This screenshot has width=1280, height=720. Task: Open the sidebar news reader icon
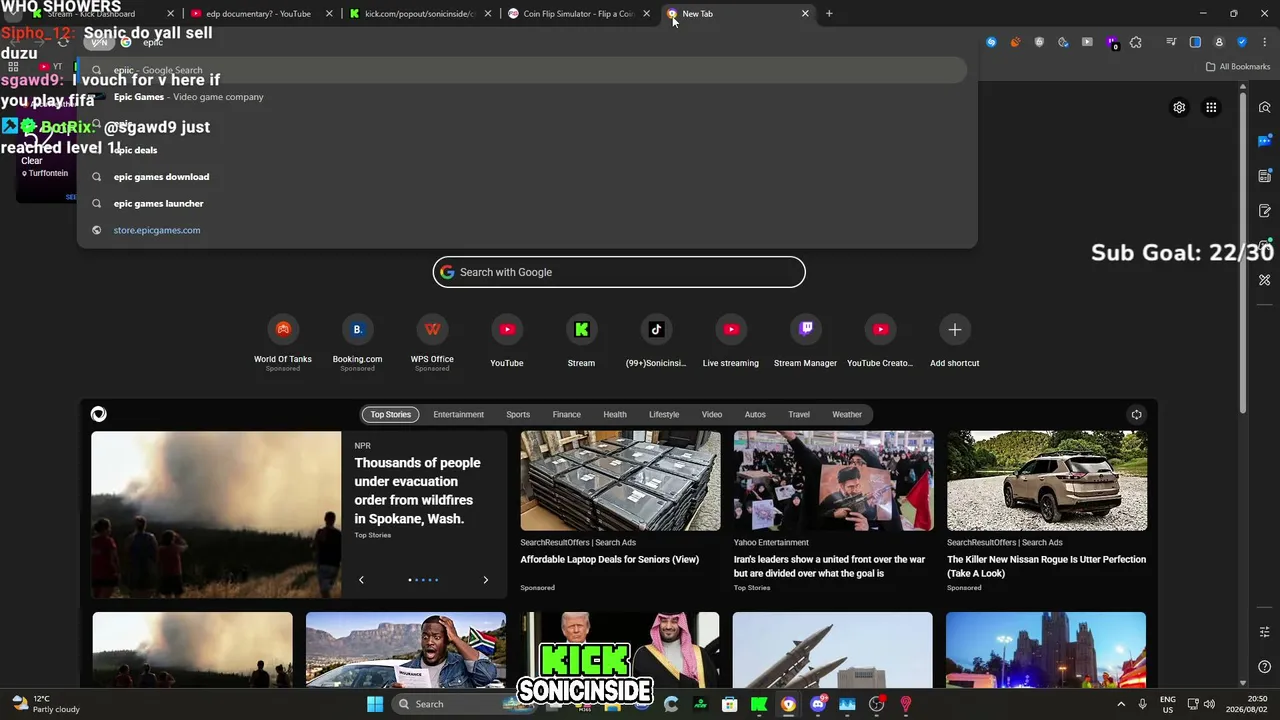[1265, 176]
